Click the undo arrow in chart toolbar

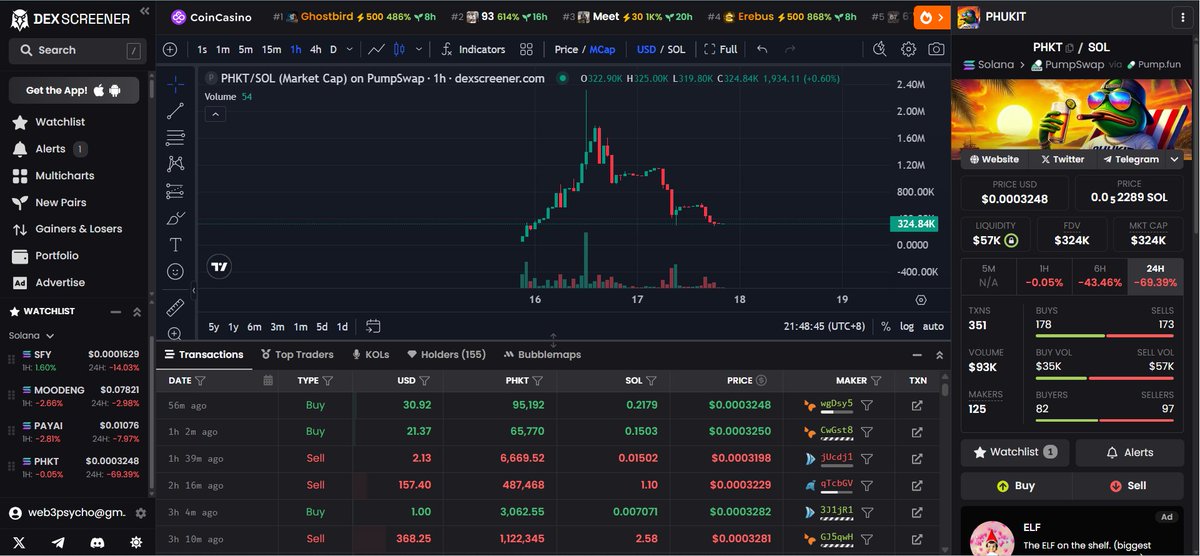pos(762,49)
